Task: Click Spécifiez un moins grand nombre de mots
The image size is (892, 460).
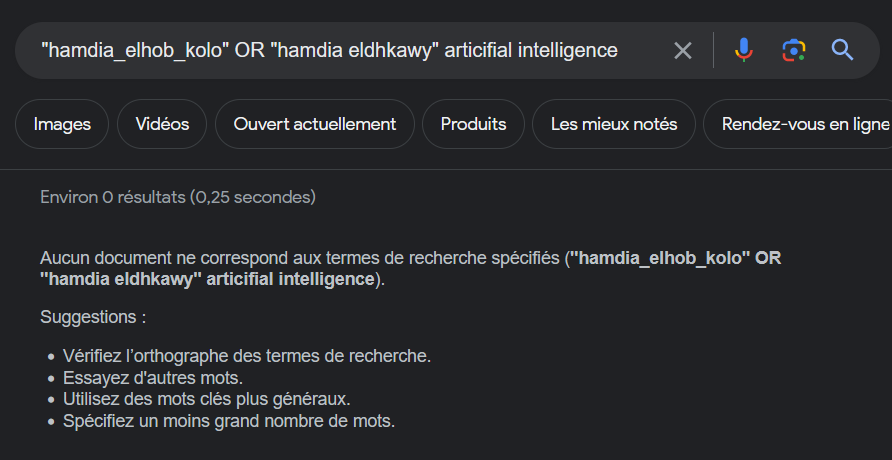Action: [228, 421]
